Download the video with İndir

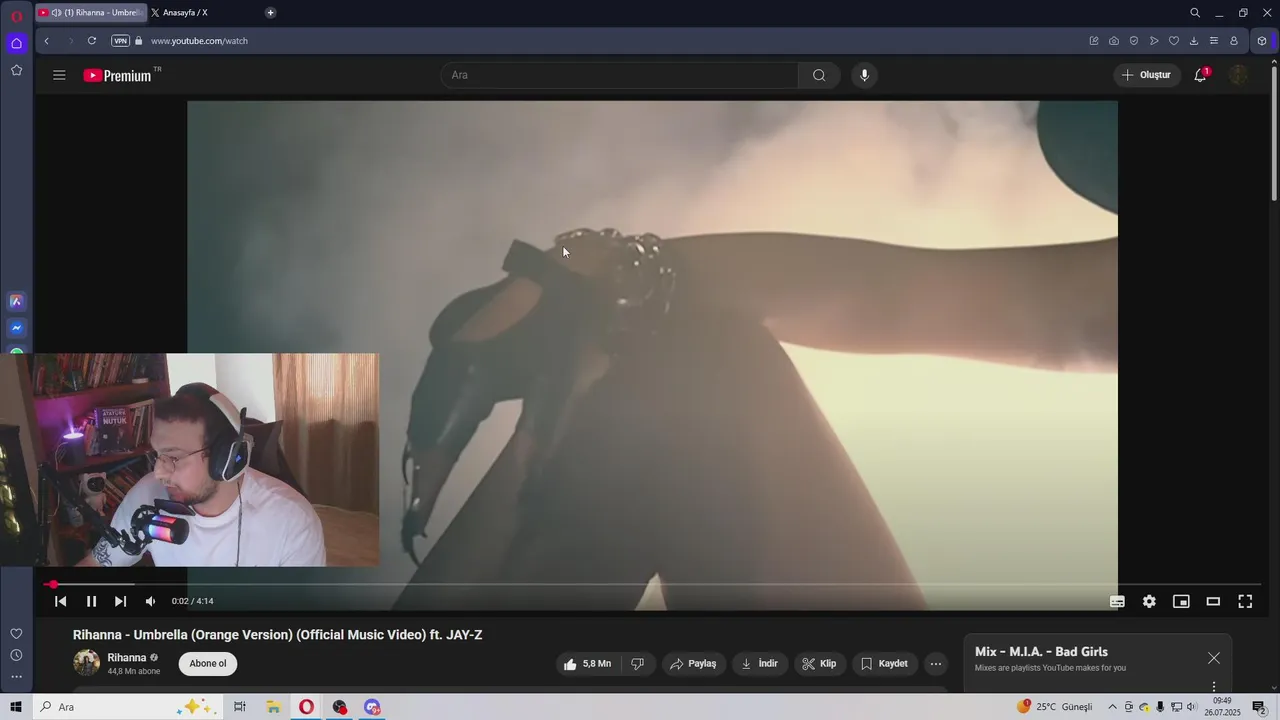pyautogui.click(x=759, y=664)
